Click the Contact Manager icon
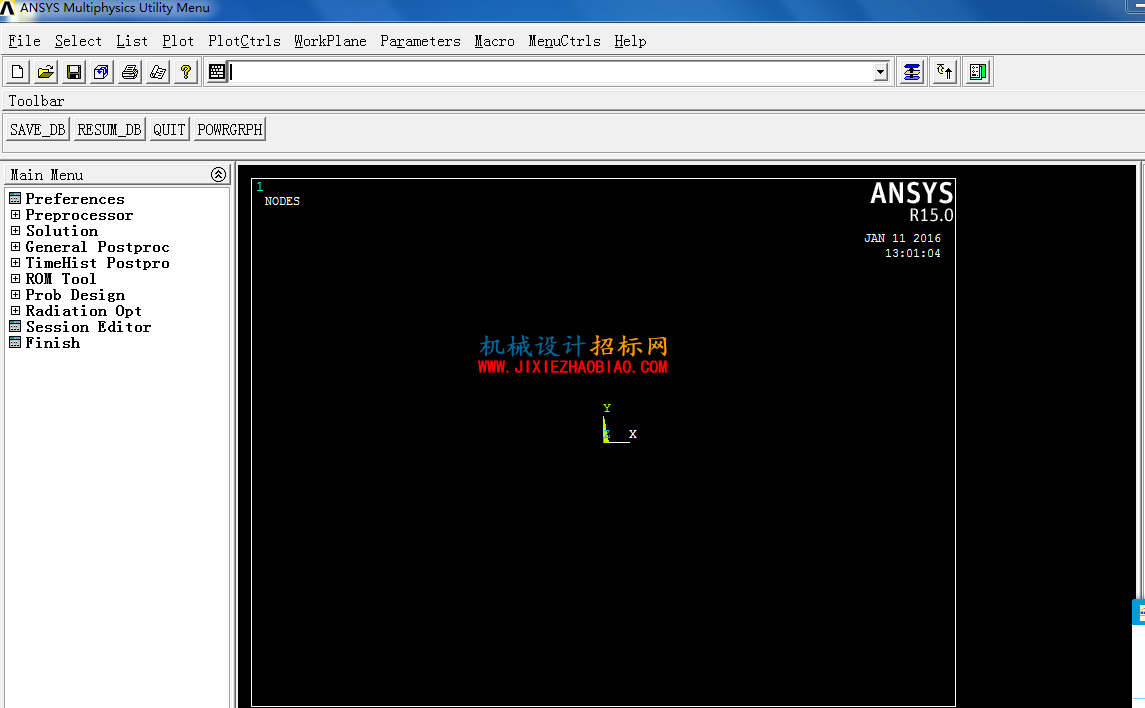The width and height of the screenshot is (1145, 708). 978,72
